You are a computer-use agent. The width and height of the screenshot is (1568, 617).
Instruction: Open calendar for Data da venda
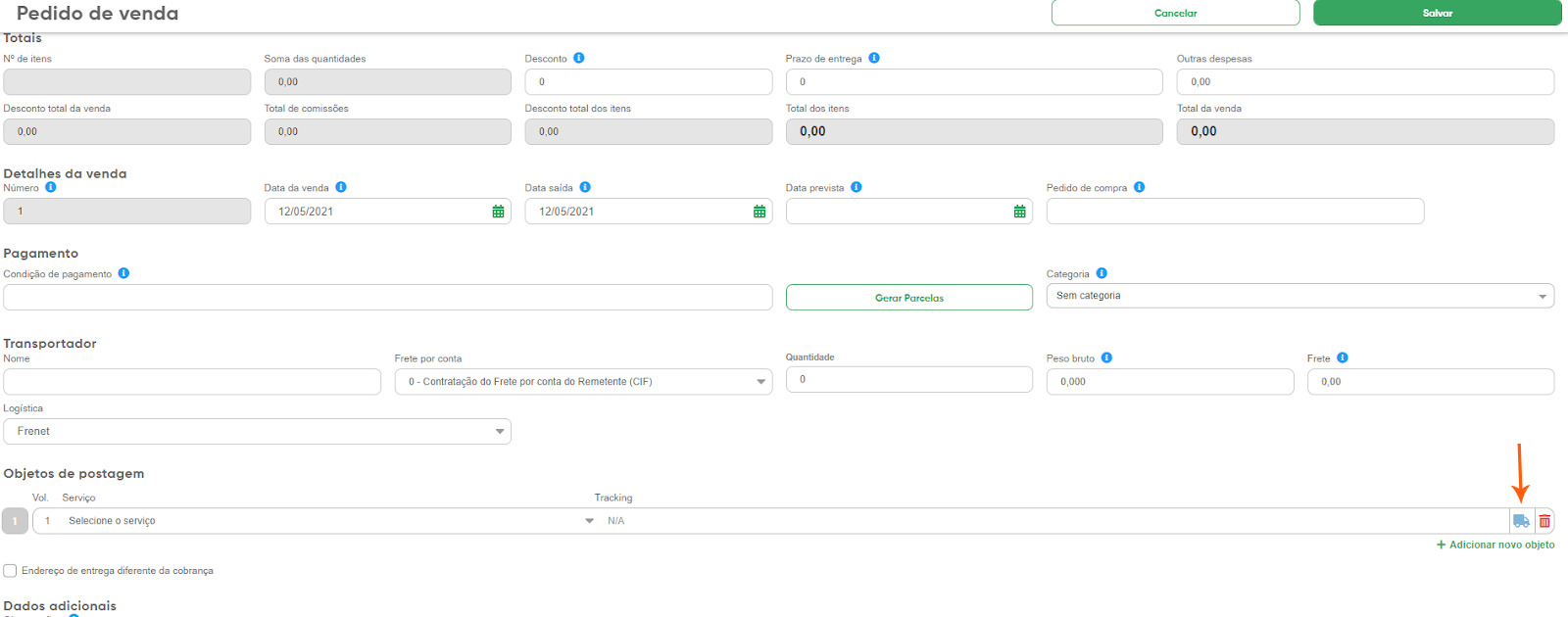[x=498, y=212]
